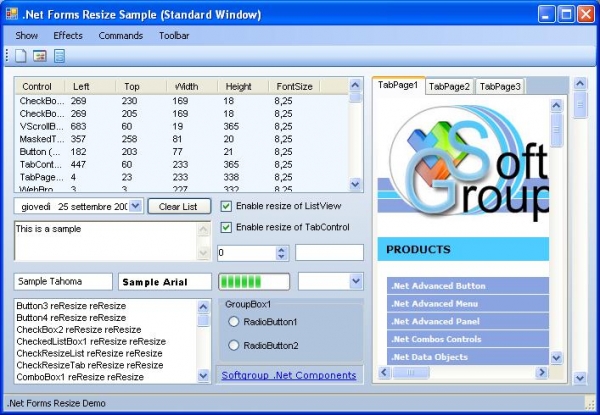Click the blue list page toolbar icon
This screenshot has height=415, width=600.
coord(59,56)
